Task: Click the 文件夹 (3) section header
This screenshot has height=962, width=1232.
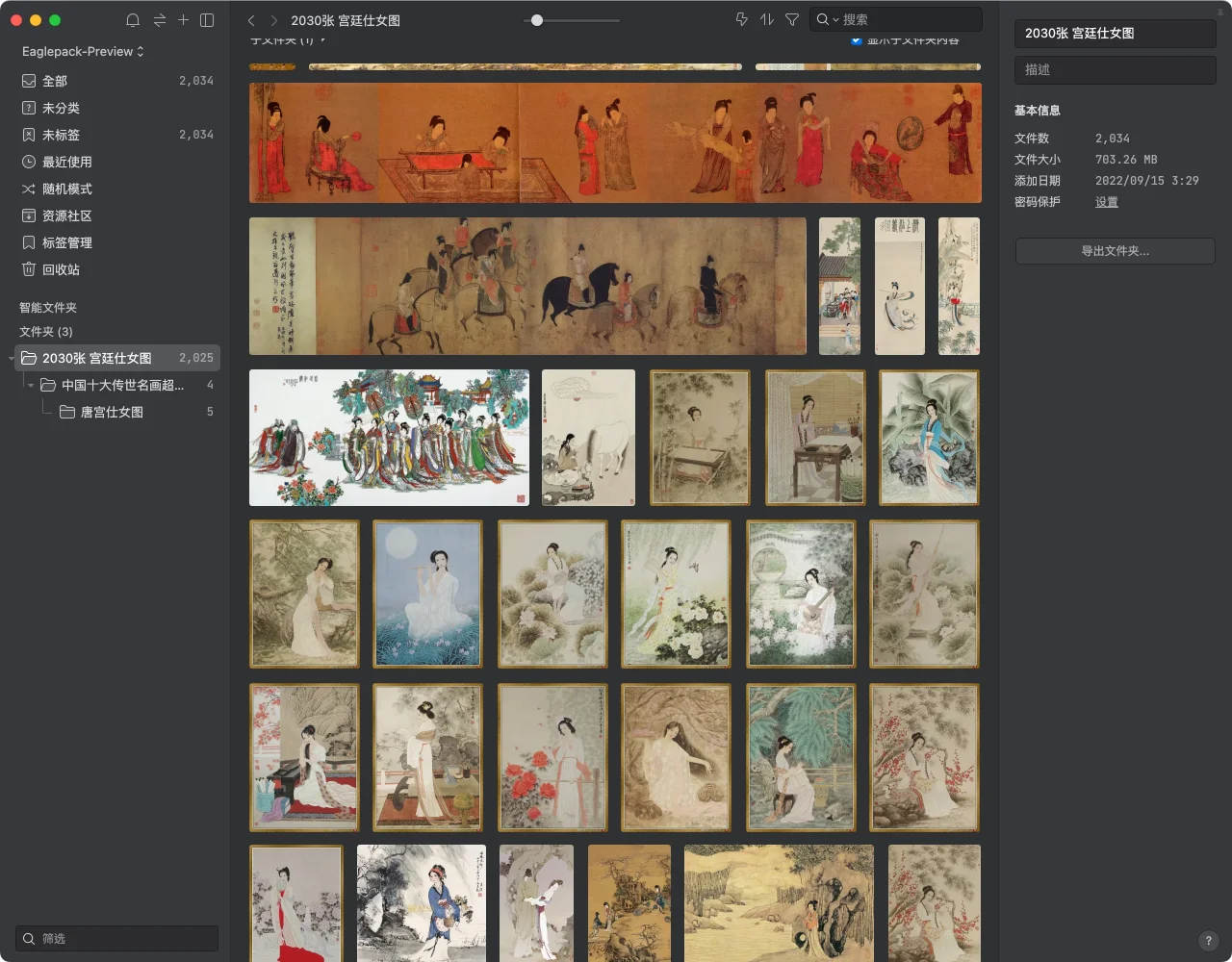Action: coord(46,332)
